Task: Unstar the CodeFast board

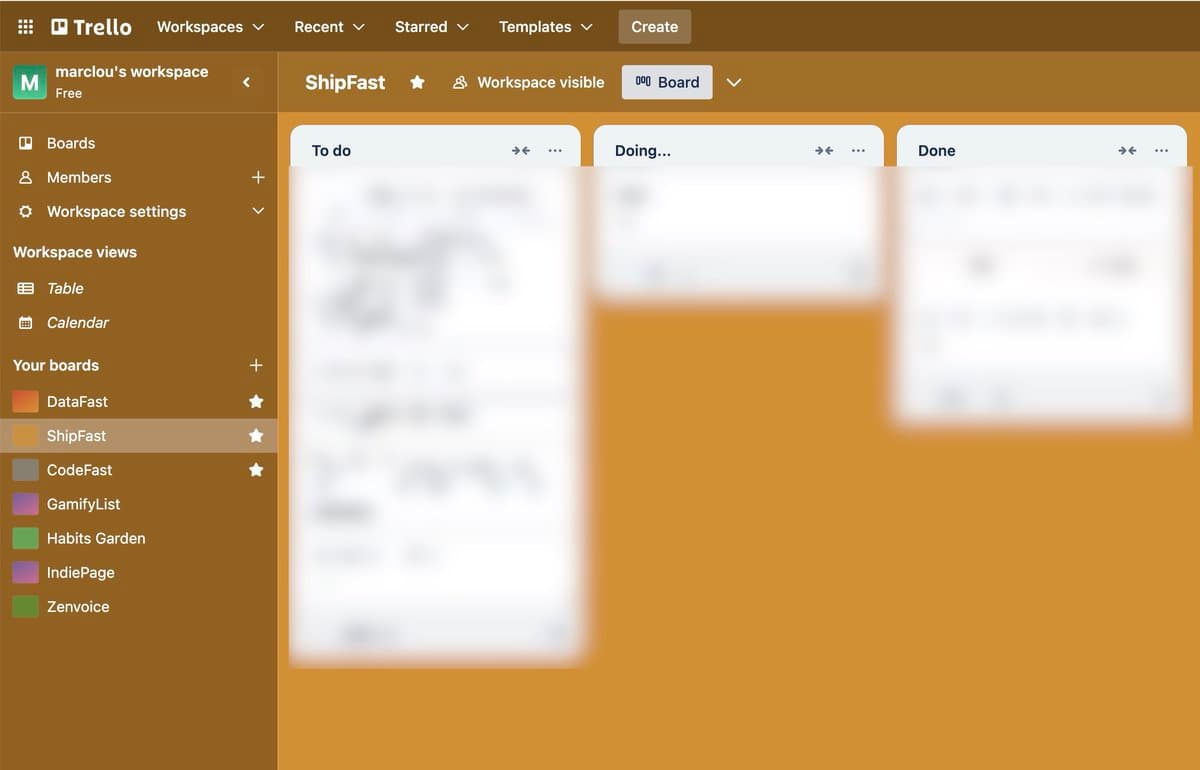Action: pyautogui.click(x=256, y=469)
